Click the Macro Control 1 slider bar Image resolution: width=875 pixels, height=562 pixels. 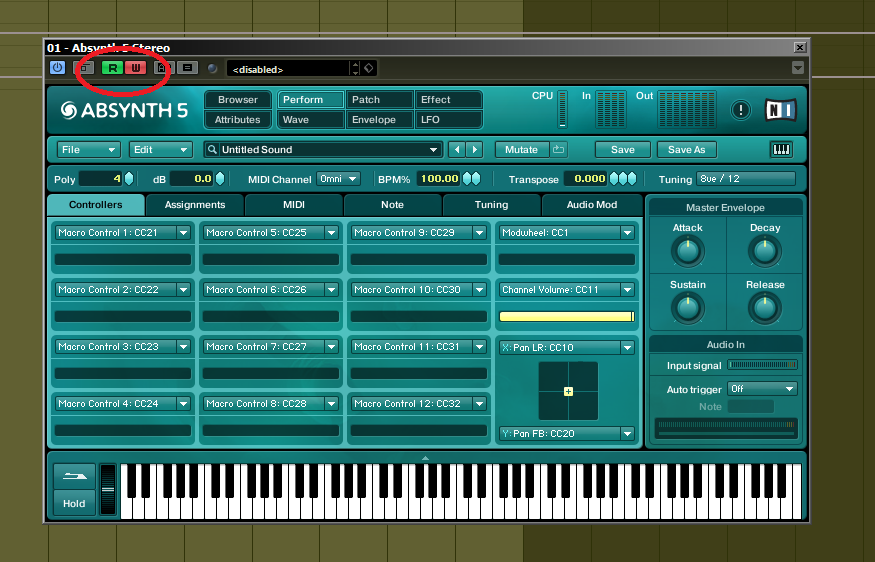pyautogui.click(x=123, y=260)
